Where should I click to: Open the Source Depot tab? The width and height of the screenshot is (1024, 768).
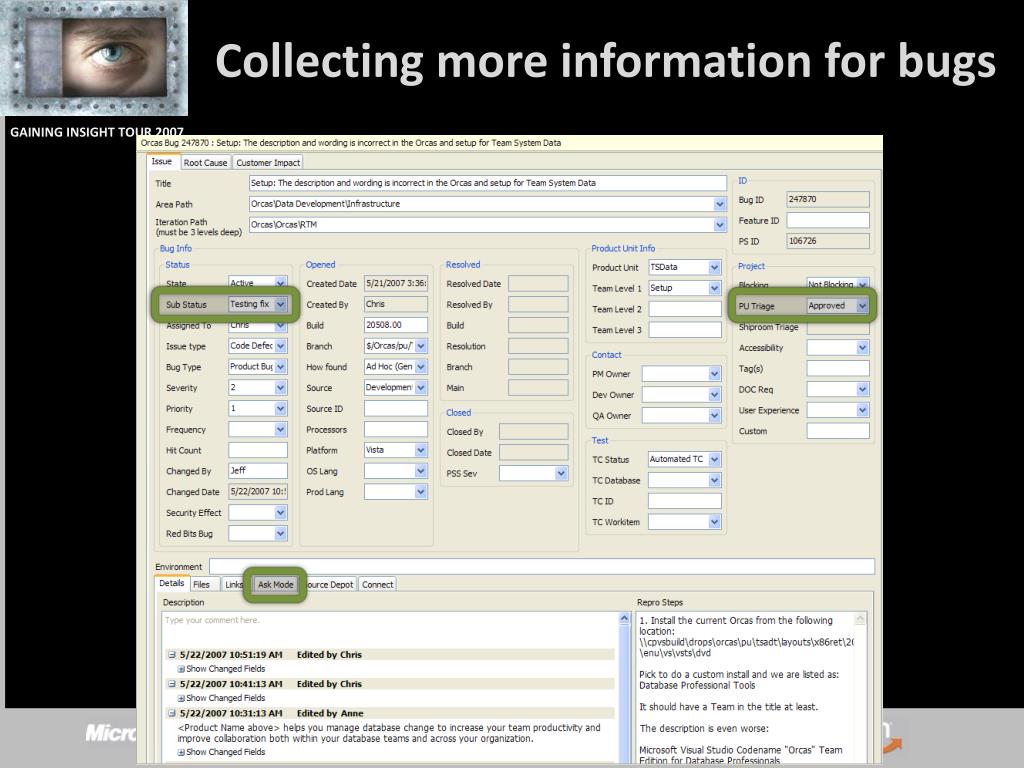click(330, 584)
